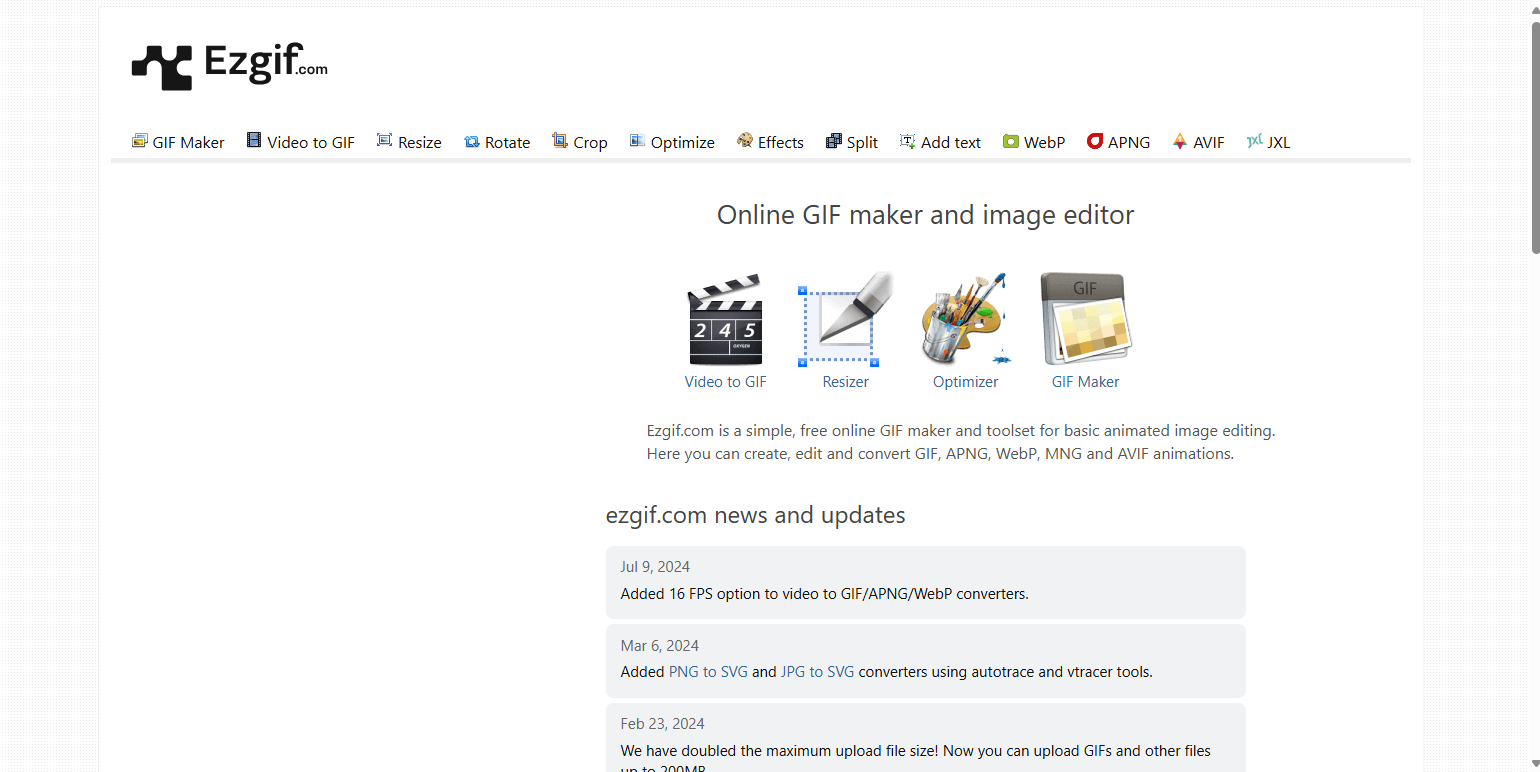
Task: Choose the Crop menu item
Action: point(580,142)
